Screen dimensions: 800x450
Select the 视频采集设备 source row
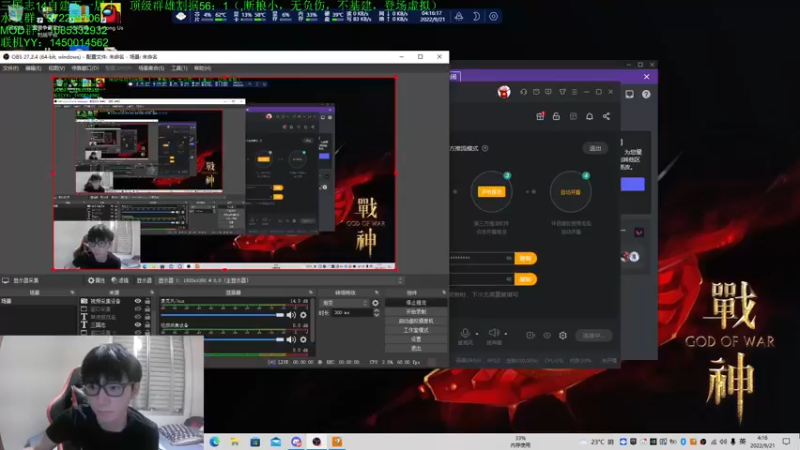(117, 301)
